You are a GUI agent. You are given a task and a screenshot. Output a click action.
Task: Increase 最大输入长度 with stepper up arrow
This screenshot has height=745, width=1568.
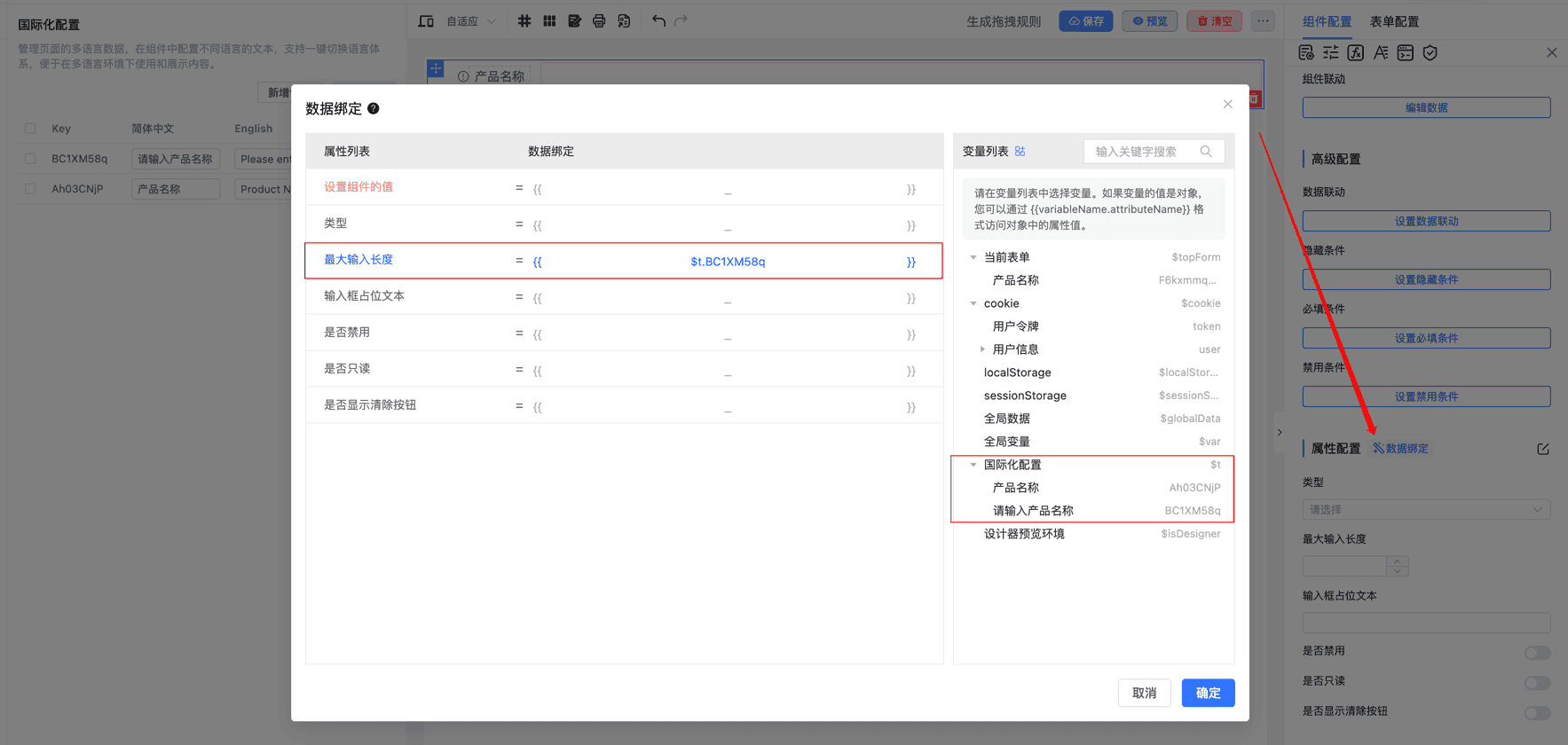pos(1398,561)
